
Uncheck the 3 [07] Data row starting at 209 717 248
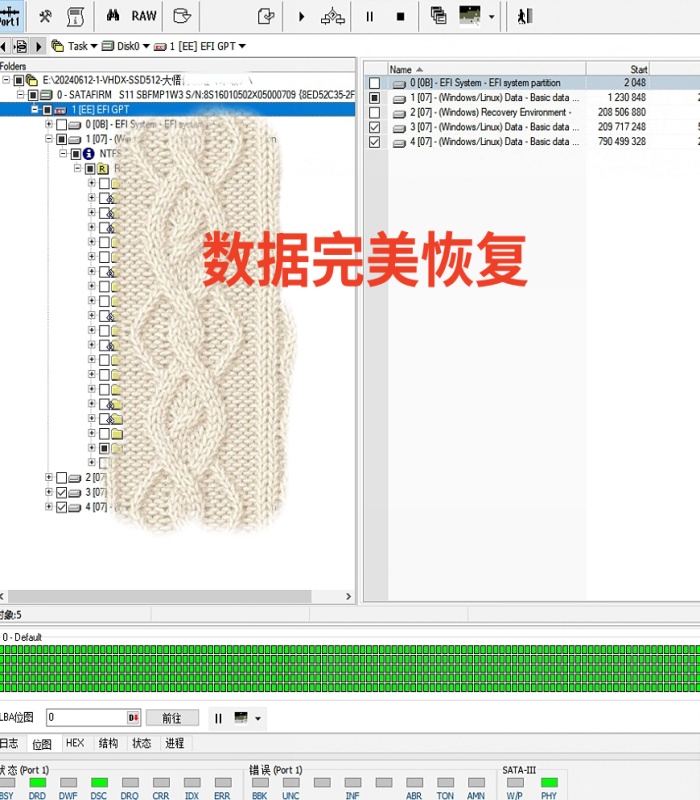(374, 127)
